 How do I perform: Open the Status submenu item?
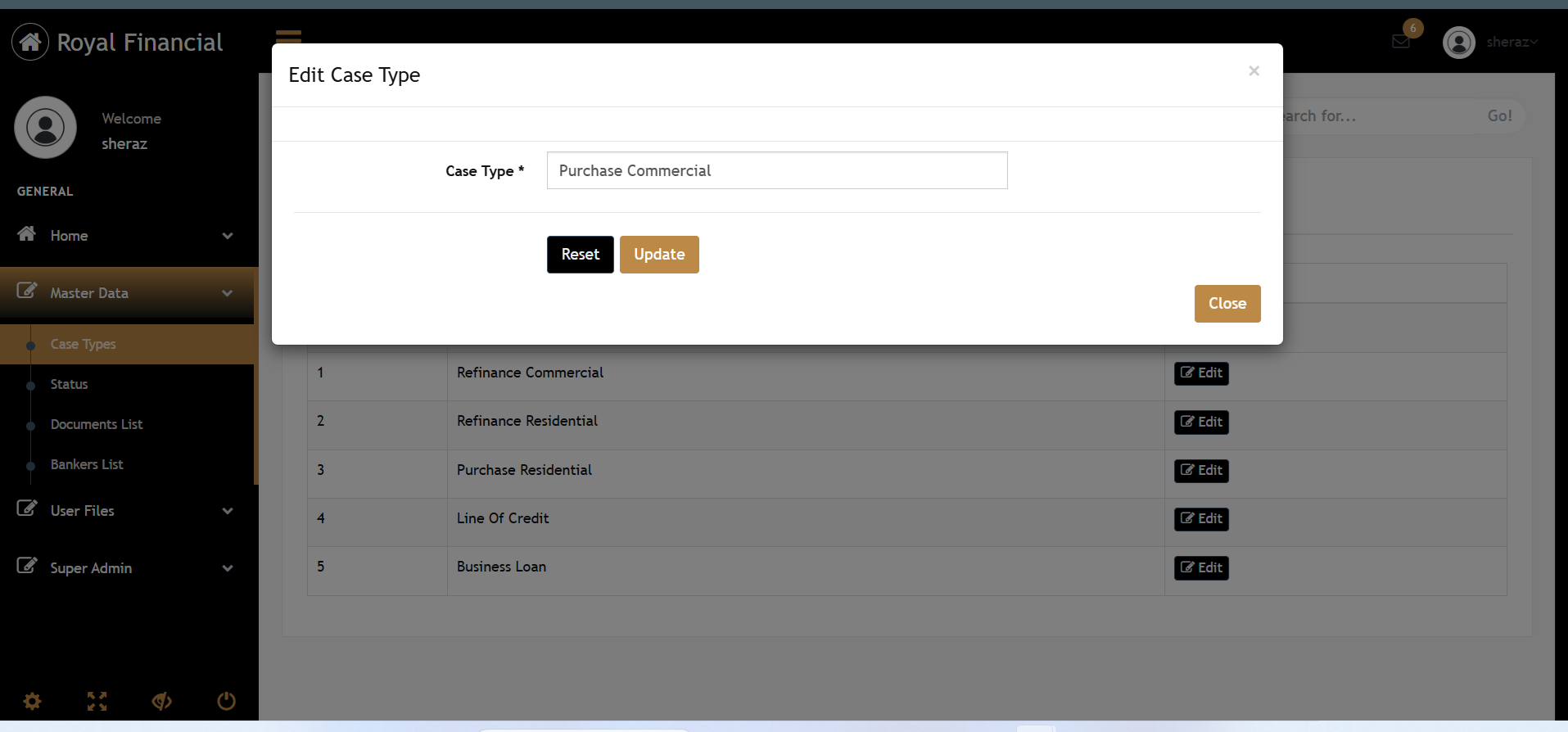pos(69,384)
